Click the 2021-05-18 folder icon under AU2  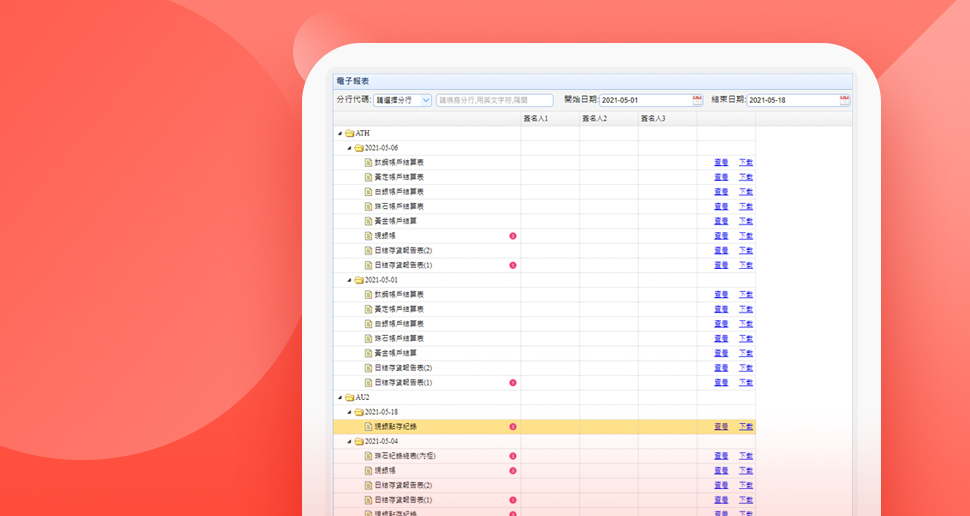(359, 412)
